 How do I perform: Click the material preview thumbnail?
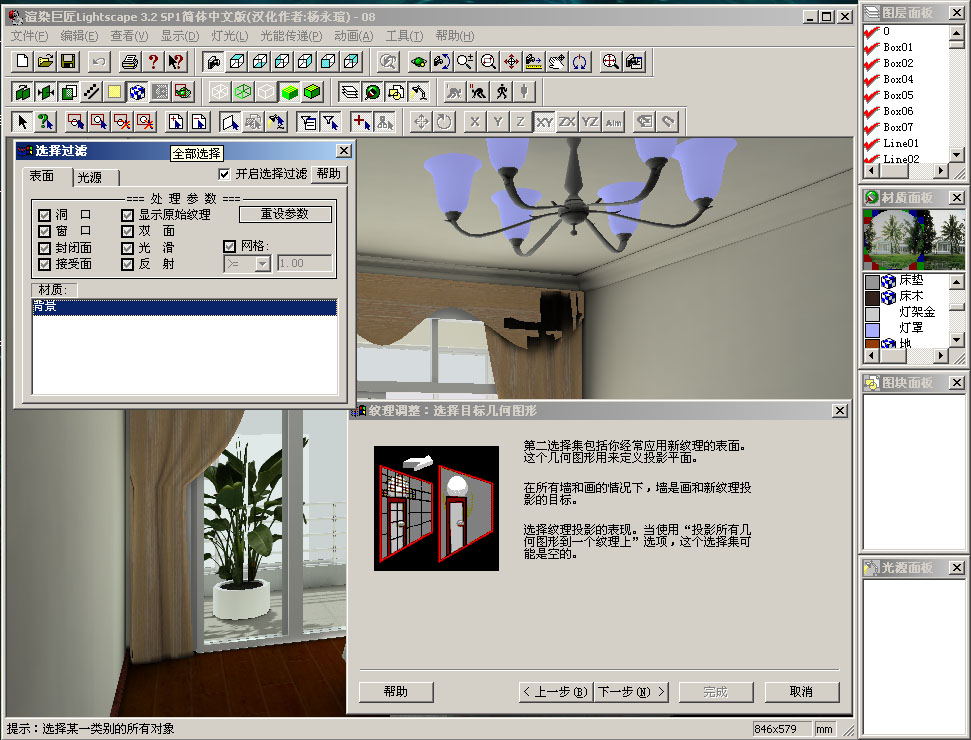click(913, 239)
